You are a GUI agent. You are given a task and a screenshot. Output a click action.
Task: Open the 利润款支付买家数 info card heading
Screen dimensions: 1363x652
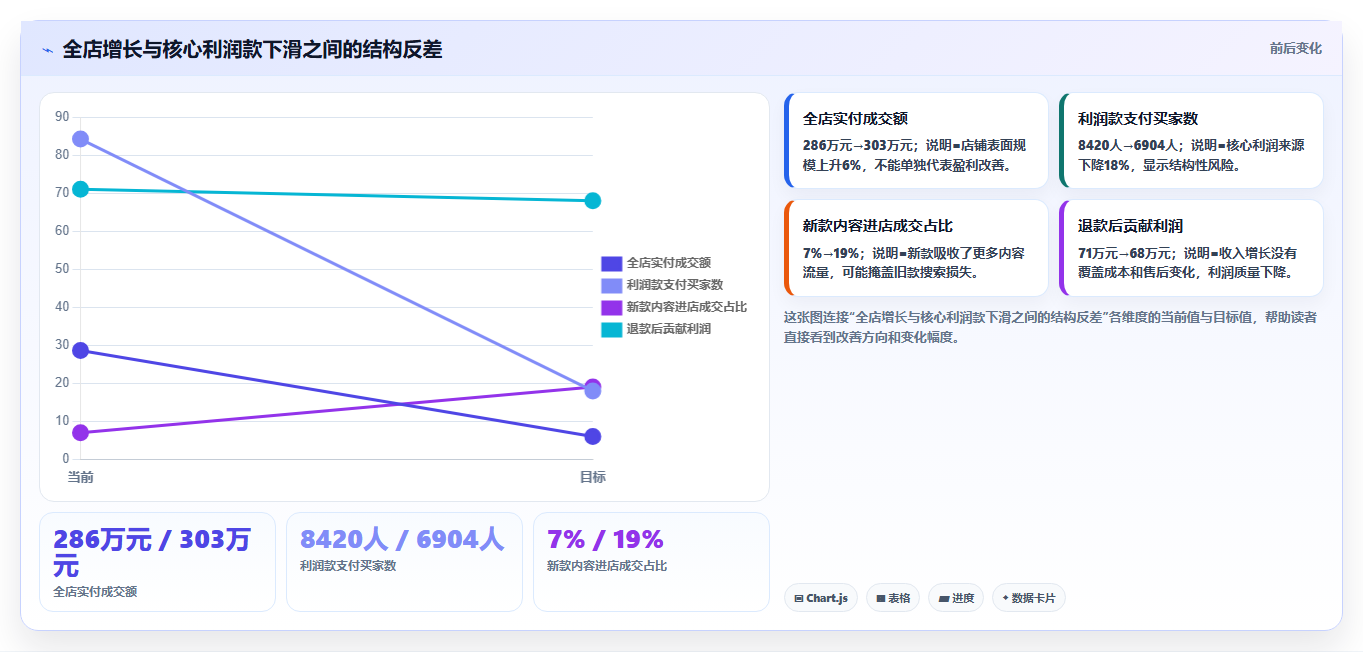pos(1138,119)
